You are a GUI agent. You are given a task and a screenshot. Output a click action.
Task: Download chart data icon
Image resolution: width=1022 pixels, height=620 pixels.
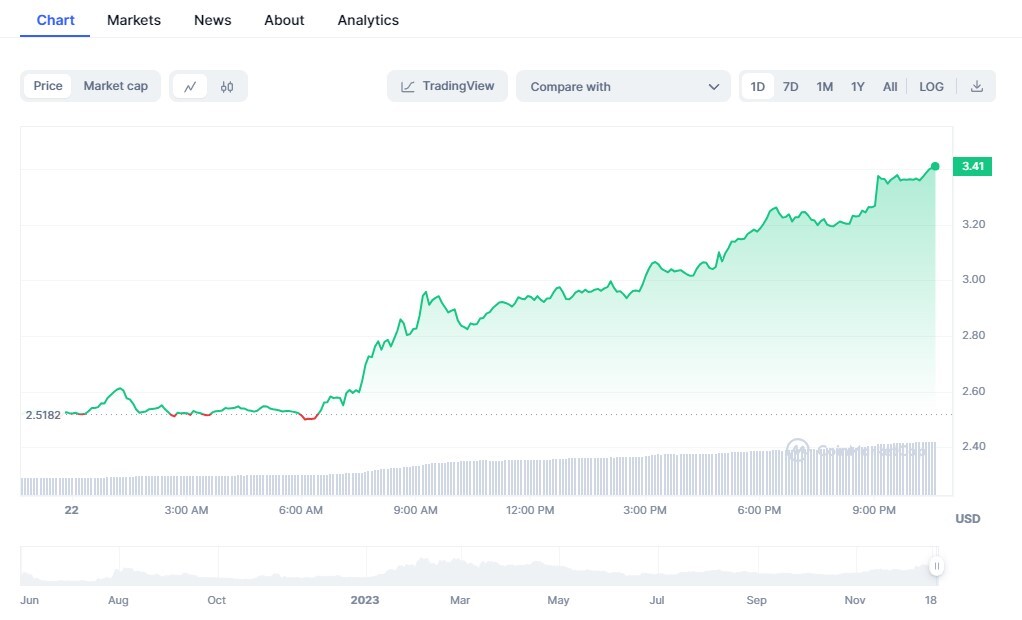point(976,86)
